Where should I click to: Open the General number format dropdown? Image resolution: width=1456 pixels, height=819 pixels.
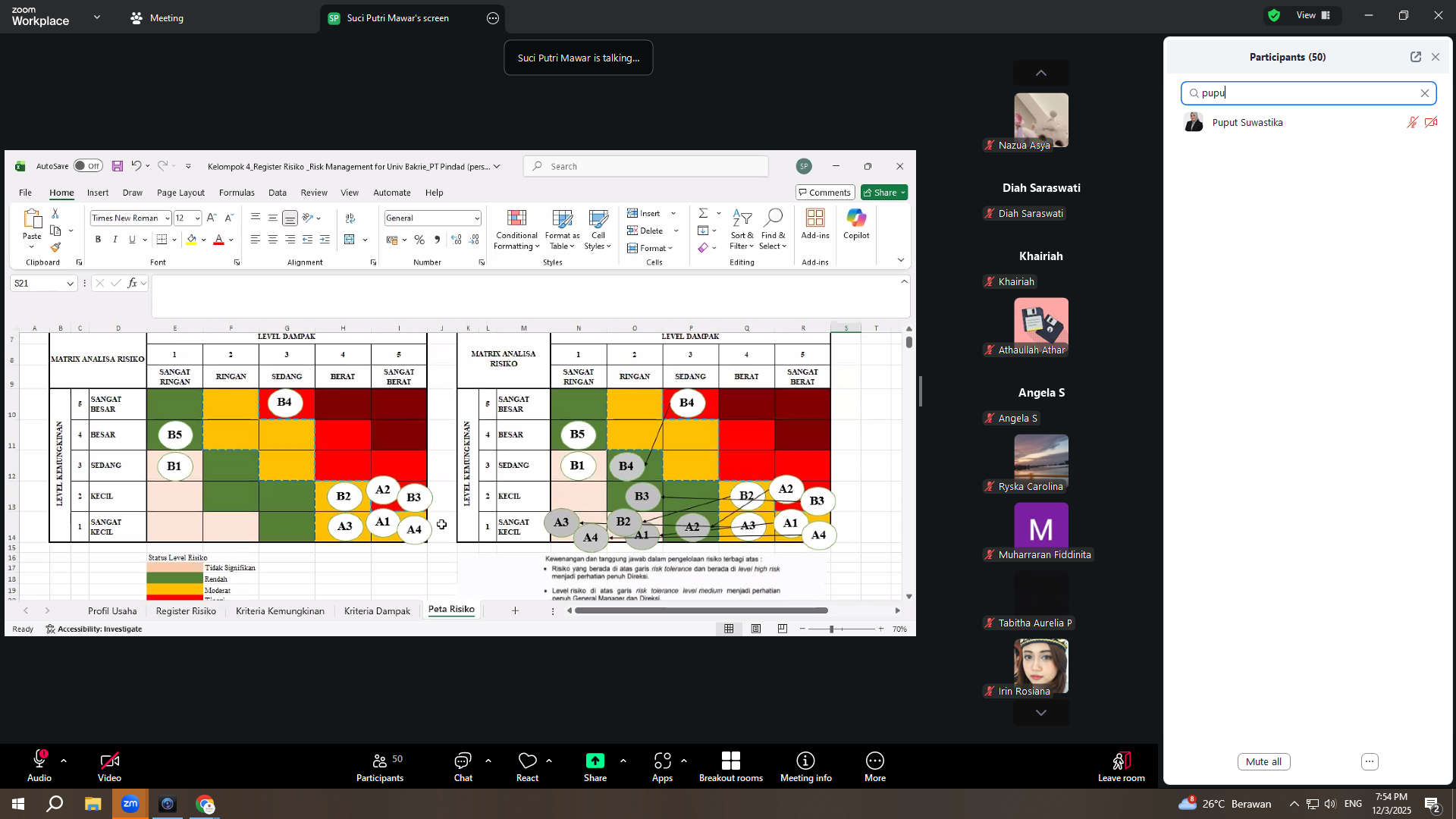(x=477, y=218)
